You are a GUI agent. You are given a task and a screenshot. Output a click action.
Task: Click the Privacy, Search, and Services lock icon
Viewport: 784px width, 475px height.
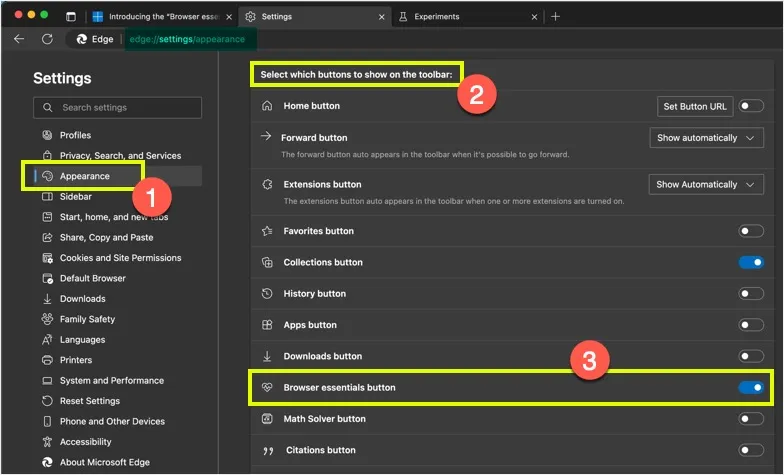pos(47,156)
